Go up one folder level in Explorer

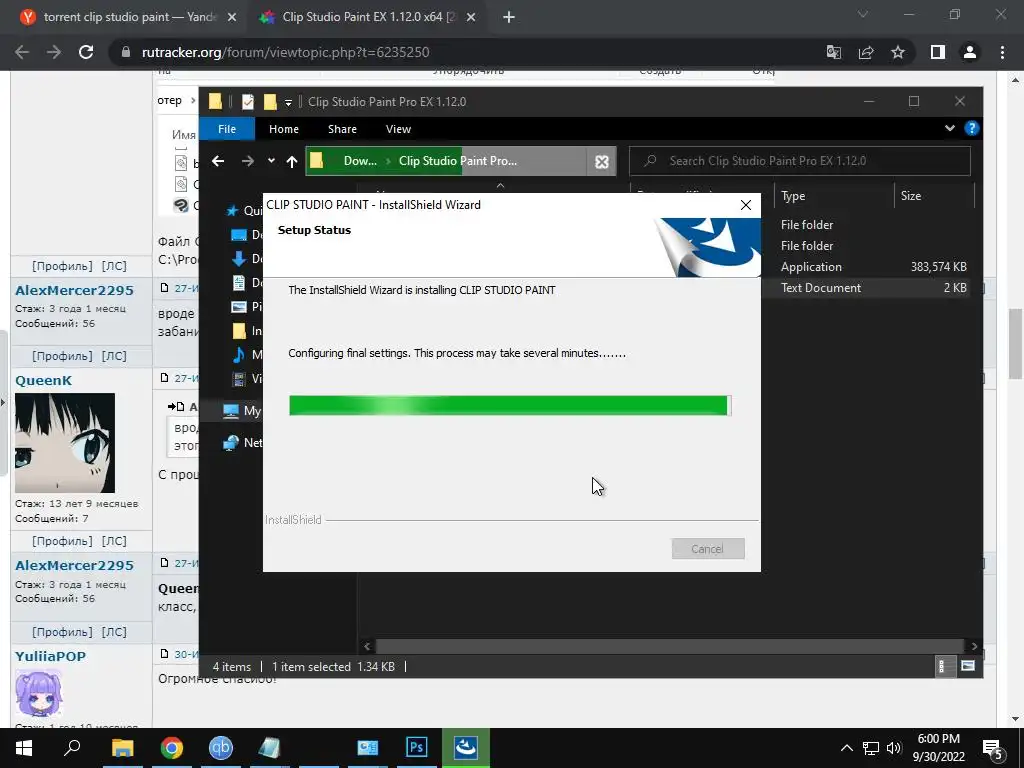[x=292, y=161]
